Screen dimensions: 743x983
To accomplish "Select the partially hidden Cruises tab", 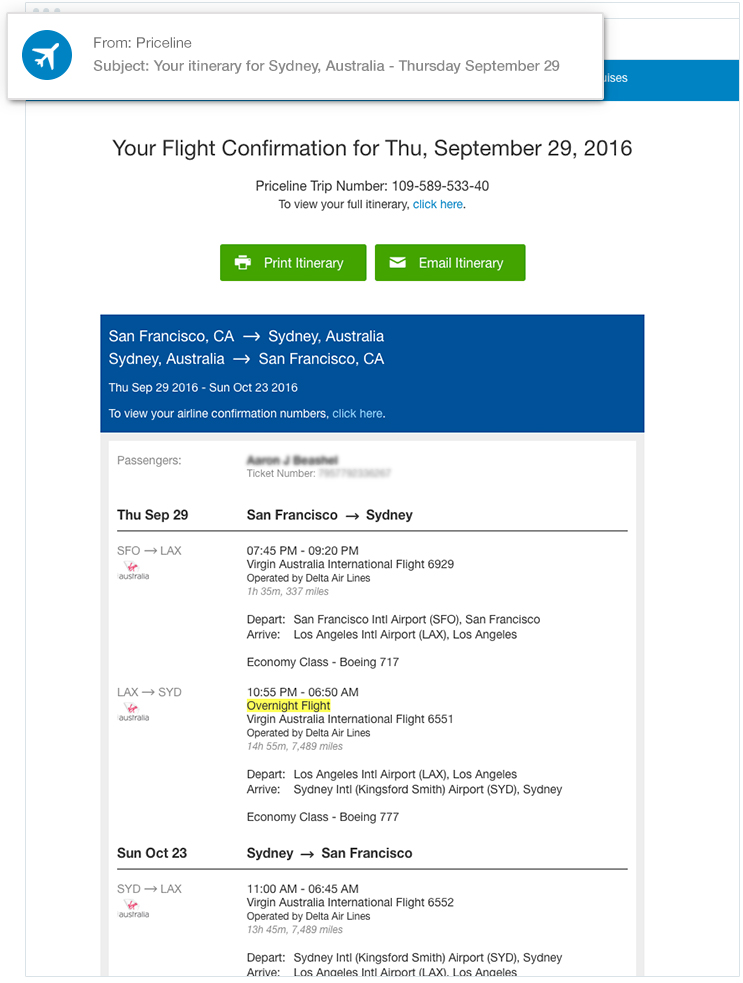I will [x=612, y=78].
